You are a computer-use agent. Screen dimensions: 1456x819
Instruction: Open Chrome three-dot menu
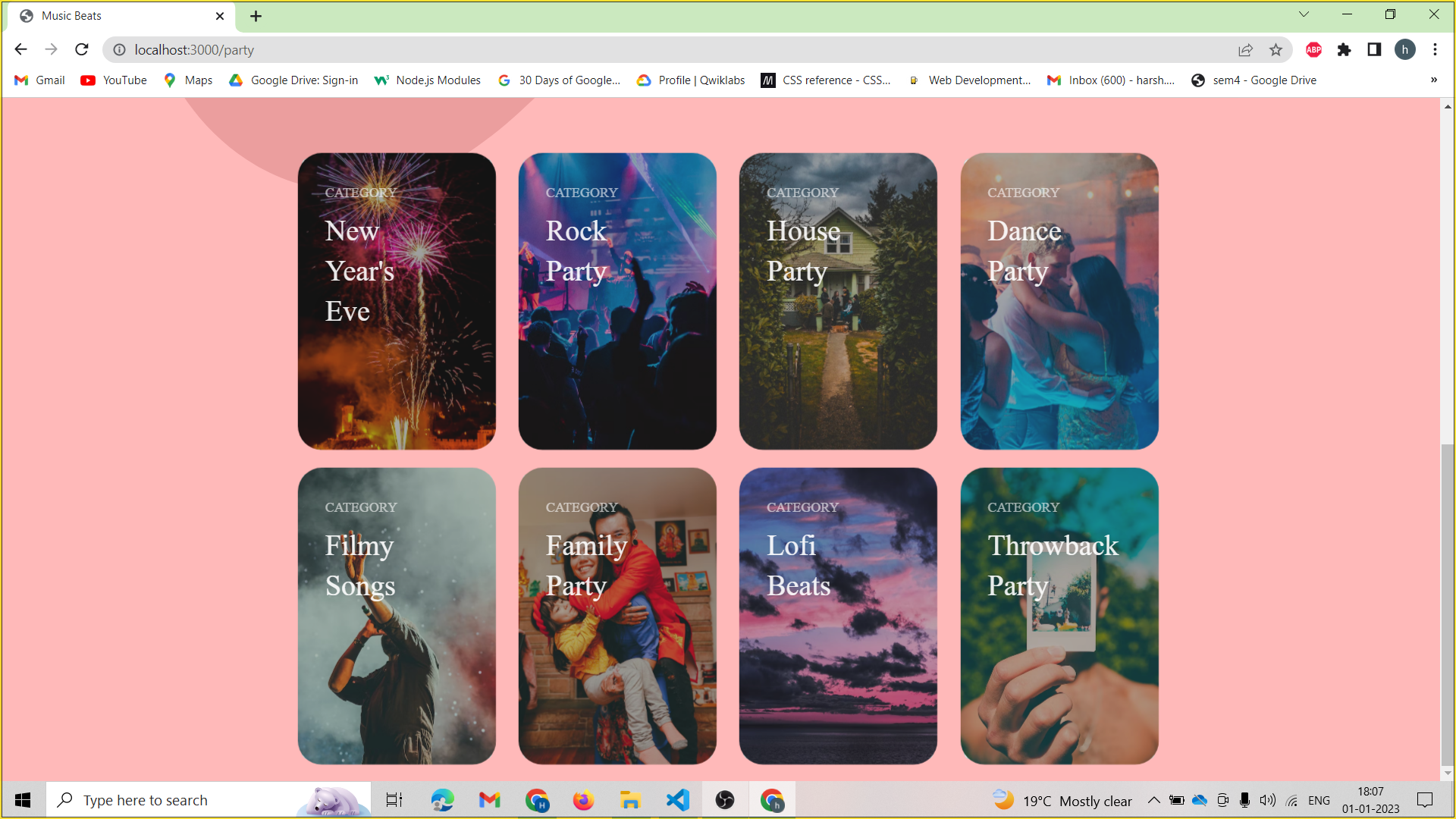1435,50
